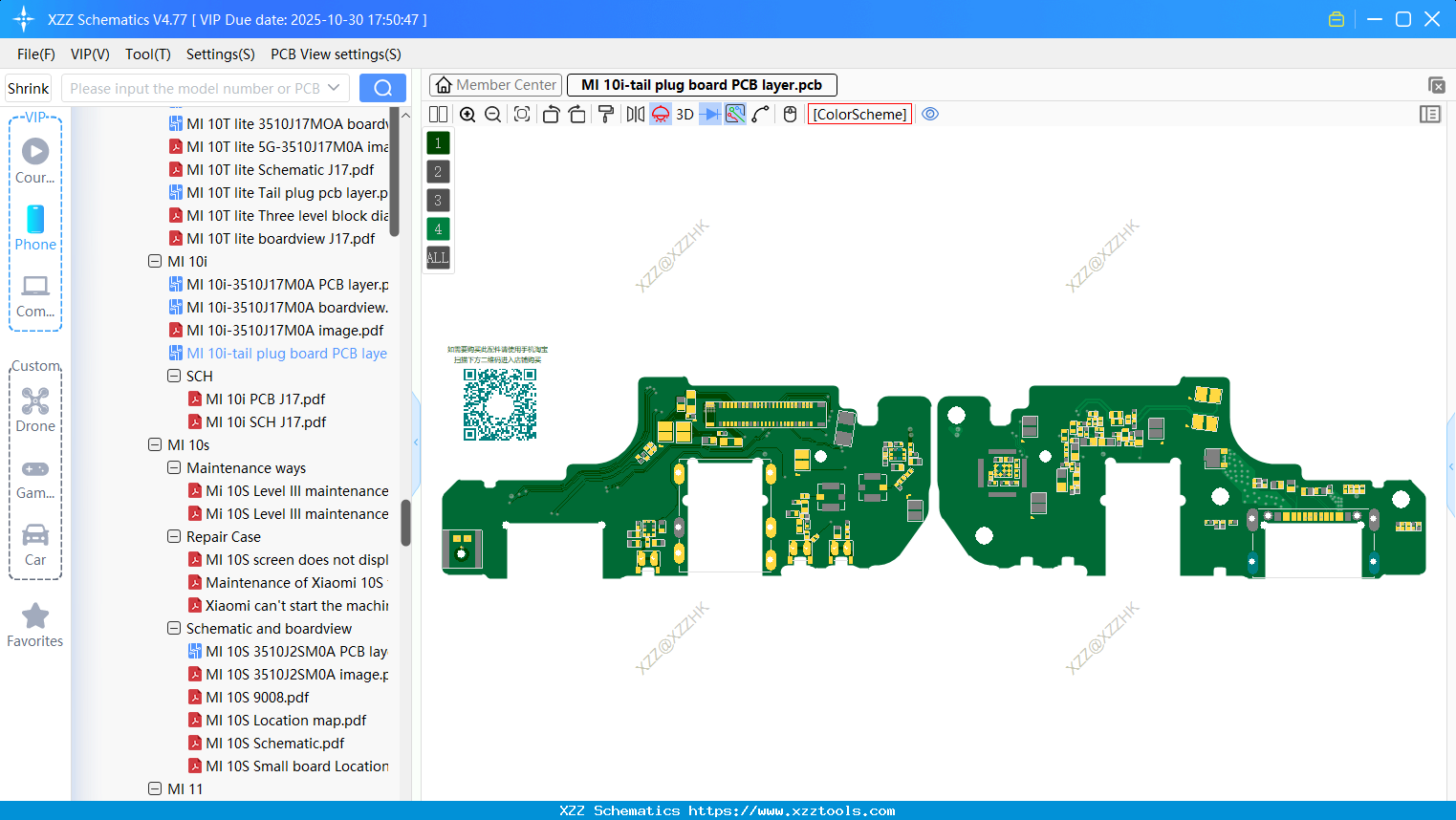Select the MI 10i-tail plug board PCB layer tab
Screen dimensions: 1456x820
coord(701,84)
